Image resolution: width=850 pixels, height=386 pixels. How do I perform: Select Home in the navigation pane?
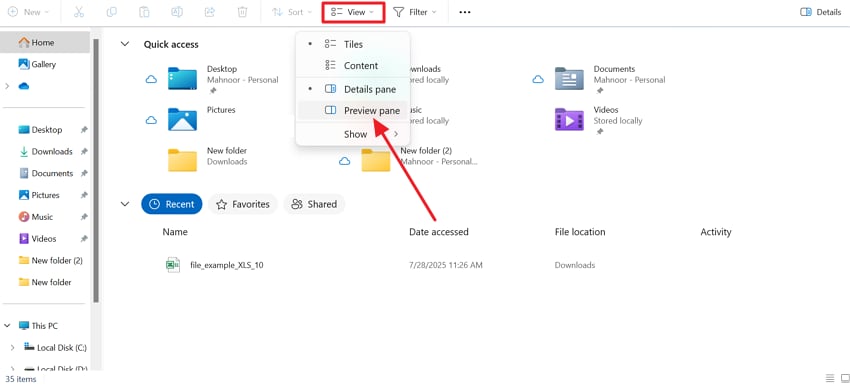coord(45,42)
